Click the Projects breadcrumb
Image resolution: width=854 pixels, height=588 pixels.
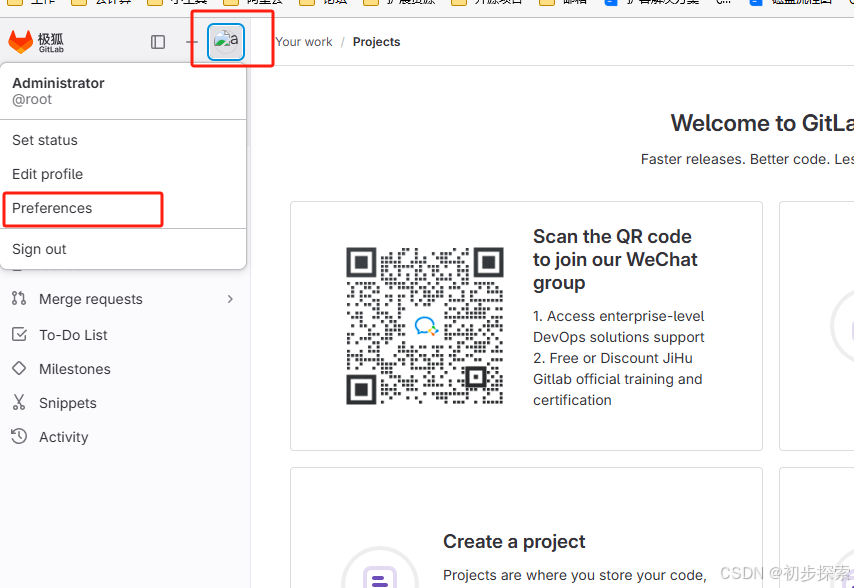coord(376,42)
